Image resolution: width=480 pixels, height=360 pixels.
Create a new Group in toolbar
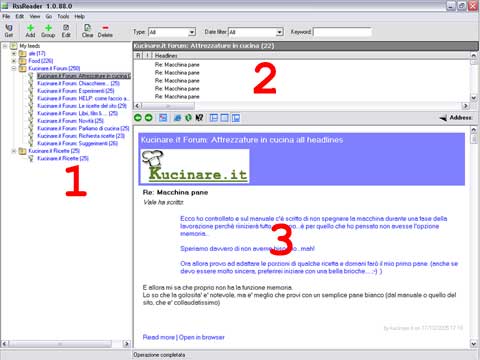(48, 30)
